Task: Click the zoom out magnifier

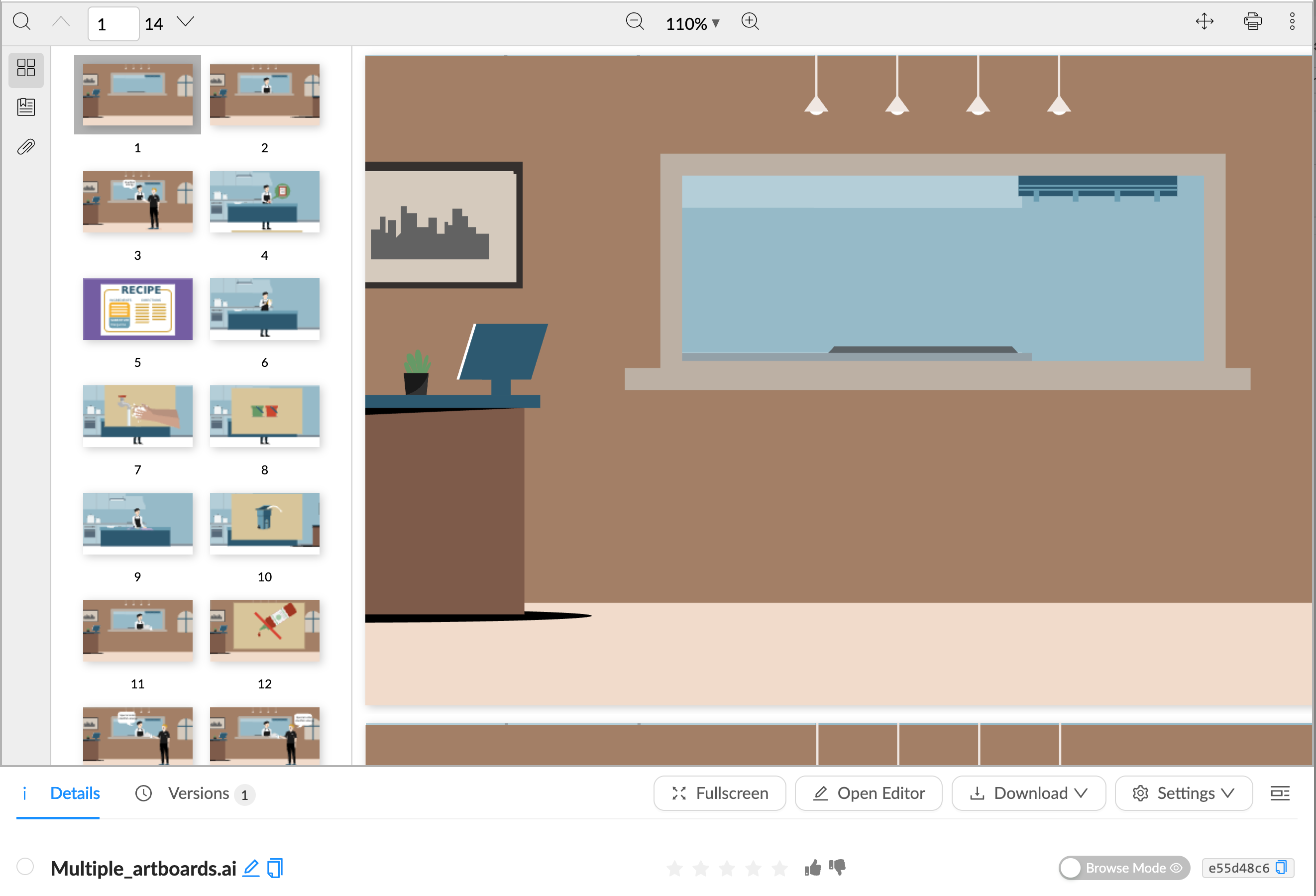Action: pyautogui.click(x=635, y=22)
